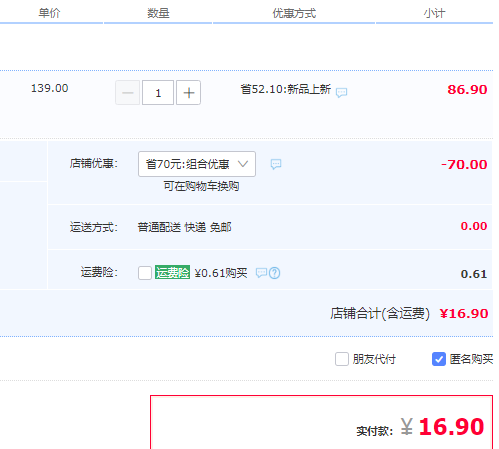Uncheck the 匿名购买 checkbox
499x449 pixels.
(439, 359)
